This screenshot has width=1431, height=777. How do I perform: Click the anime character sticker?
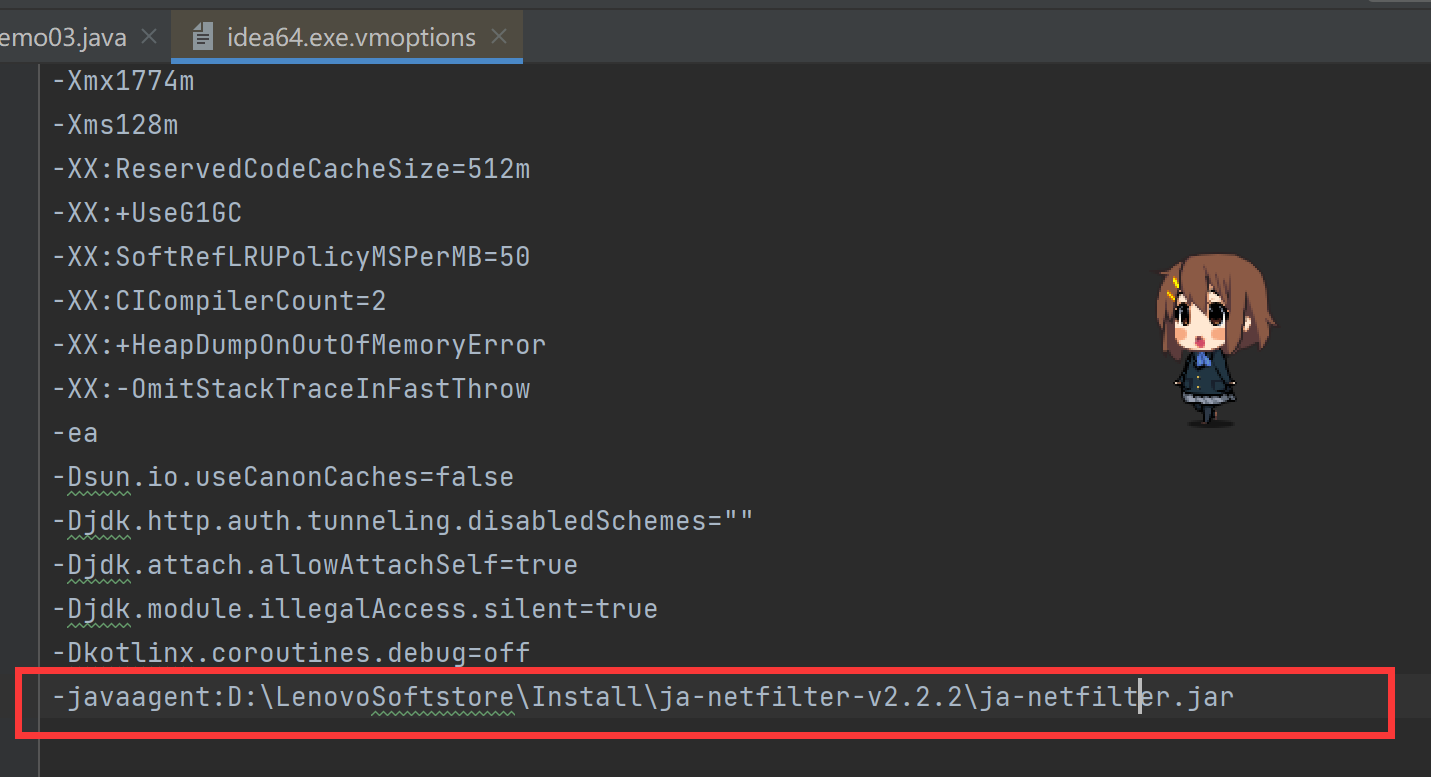tap(1213, 338)
